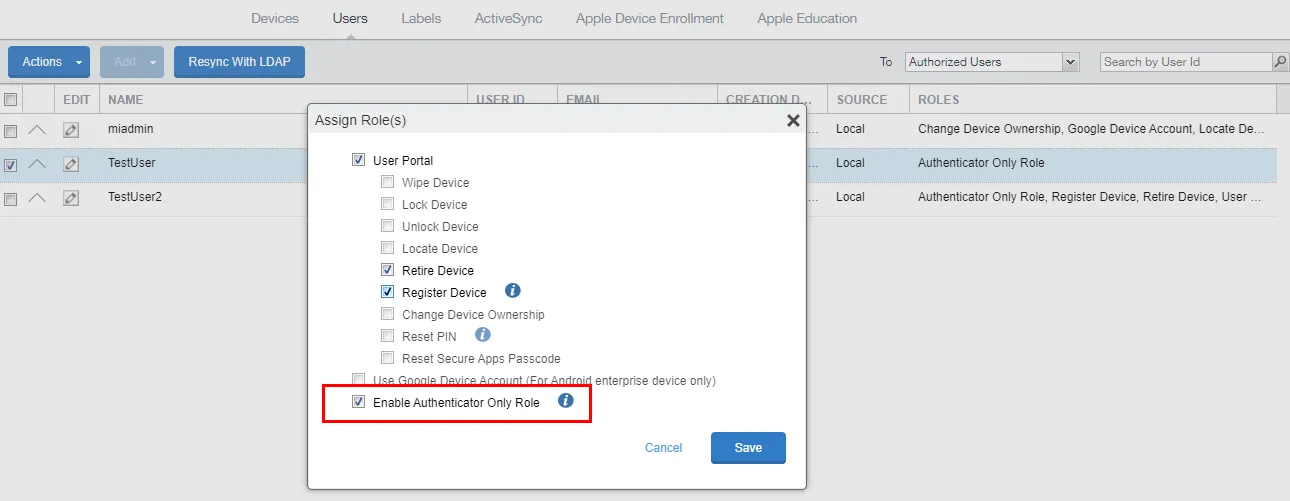Screen dimensions: 1290x501
Task: Switch to the Devices tab
Action: [275, 18]
